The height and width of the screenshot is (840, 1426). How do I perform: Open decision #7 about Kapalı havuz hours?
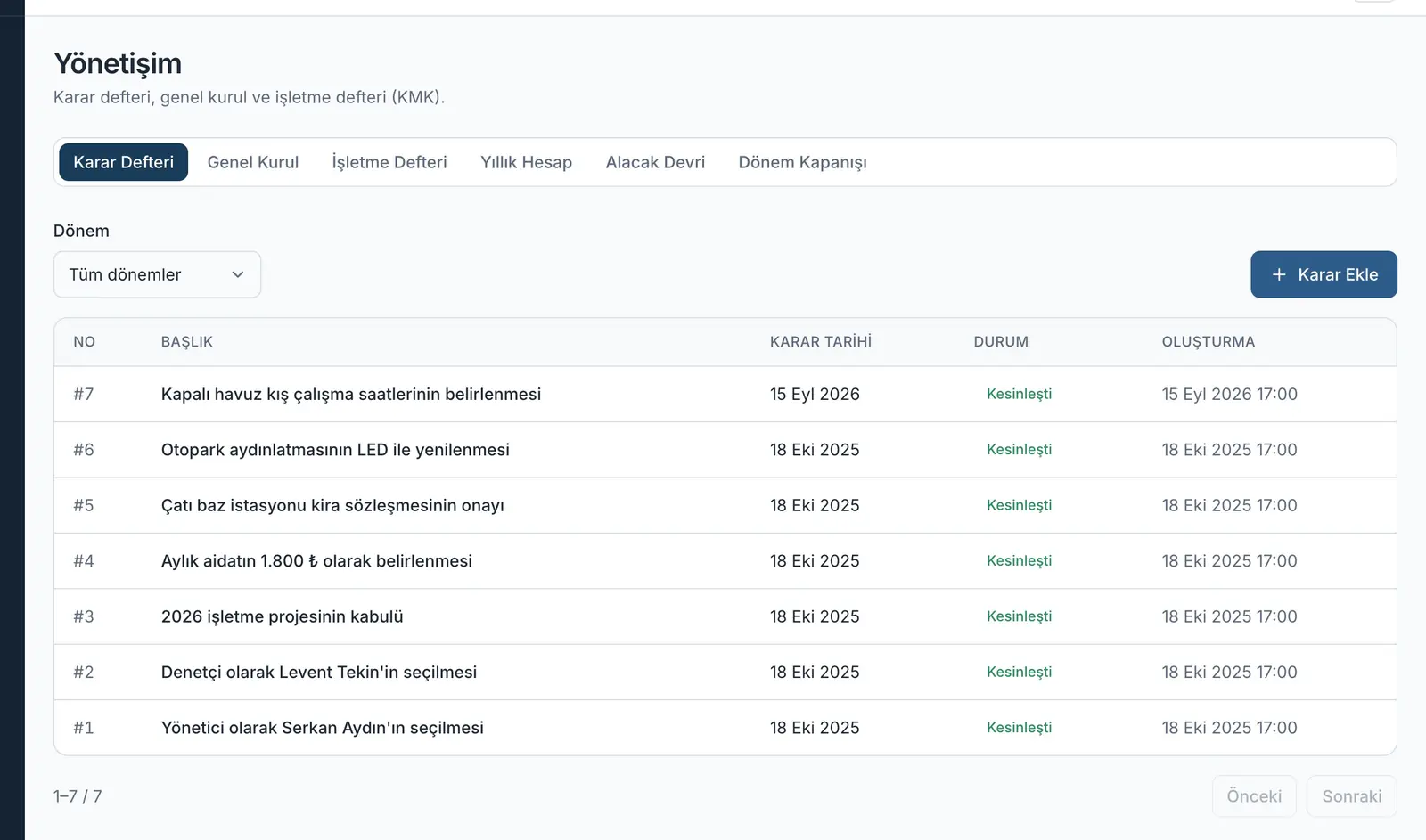tap(725, 394)
